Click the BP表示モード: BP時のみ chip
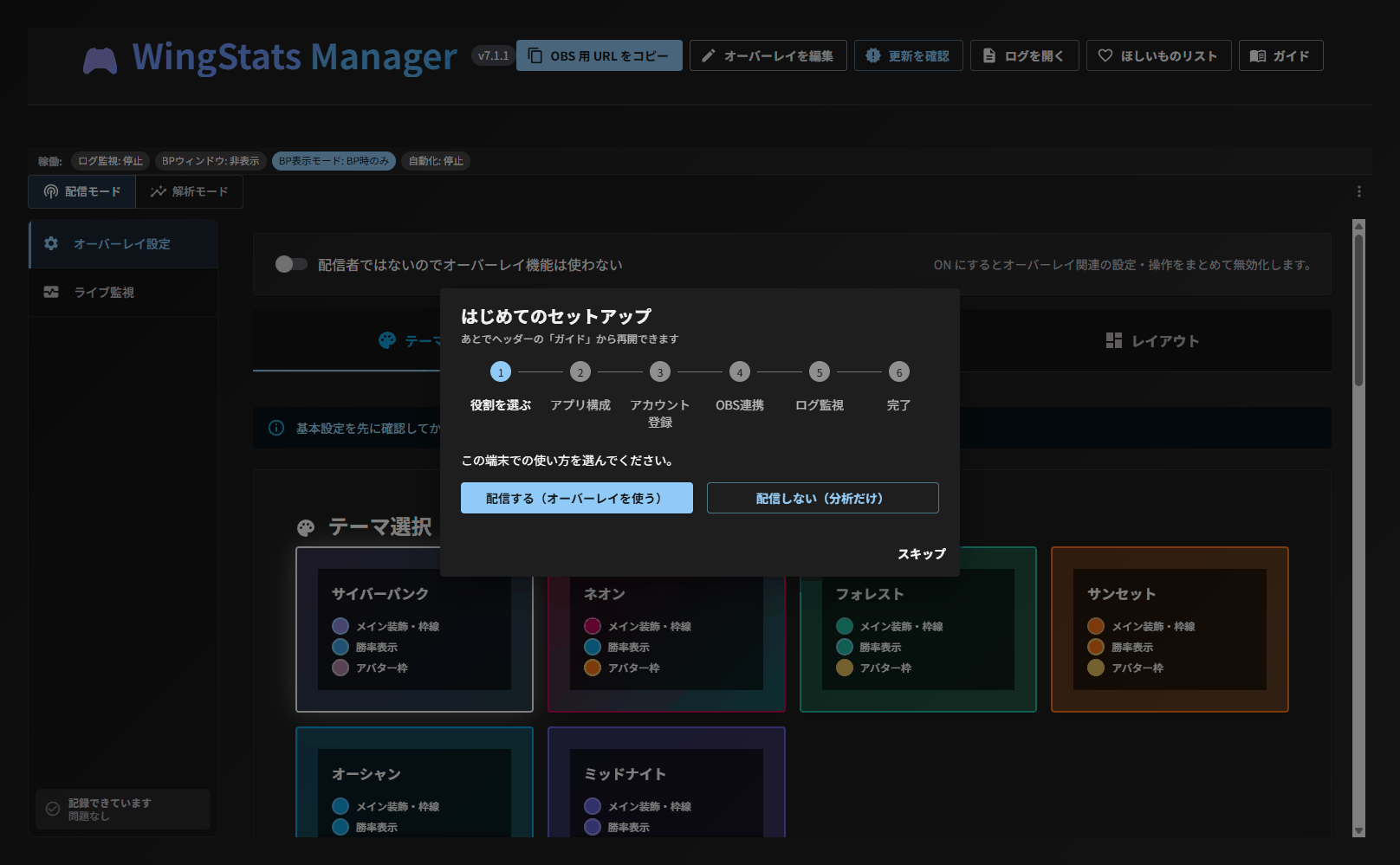 point(334,161)
